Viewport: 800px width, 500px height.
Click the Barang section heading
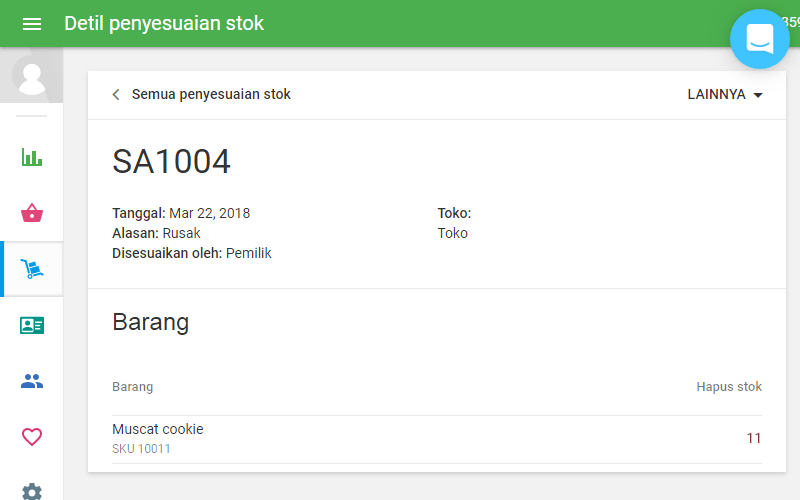click(151, 322)
